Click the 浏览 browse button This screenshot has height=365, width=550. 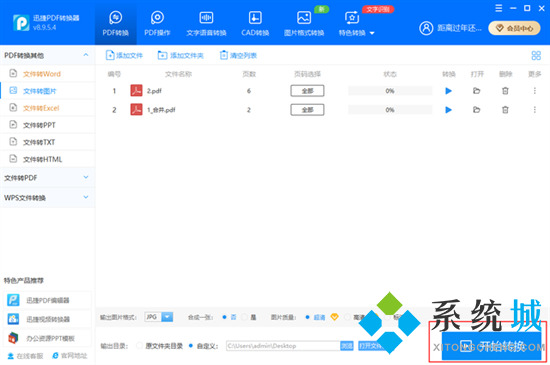click(347, 346)
